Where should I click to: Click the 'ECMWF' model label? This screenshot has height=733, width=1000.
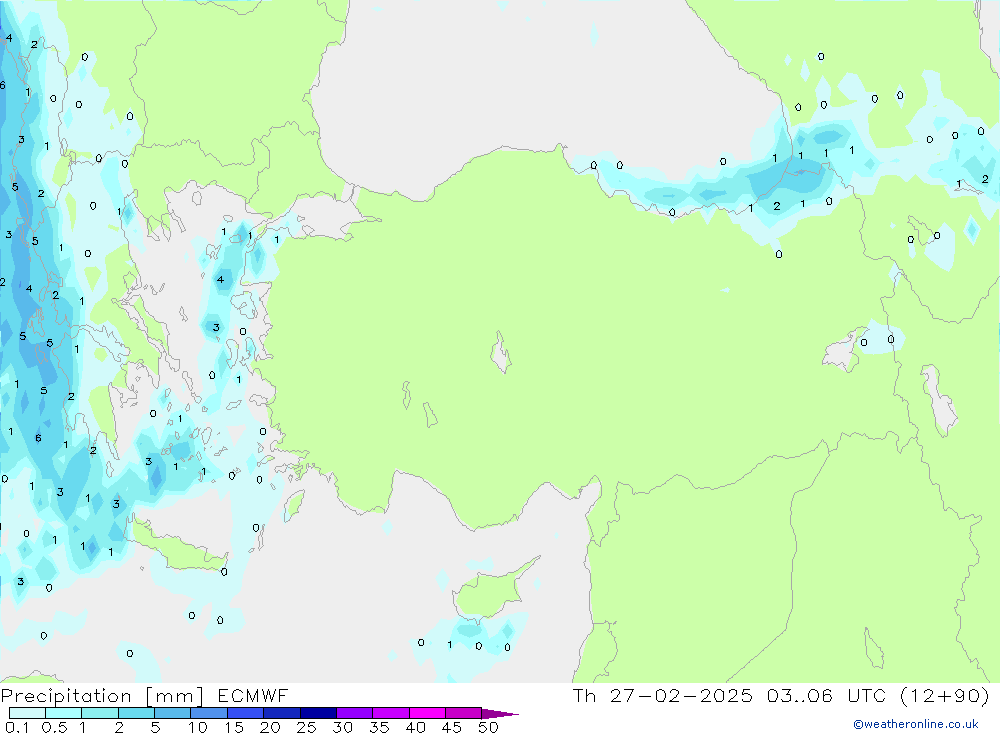pos(253,696)
